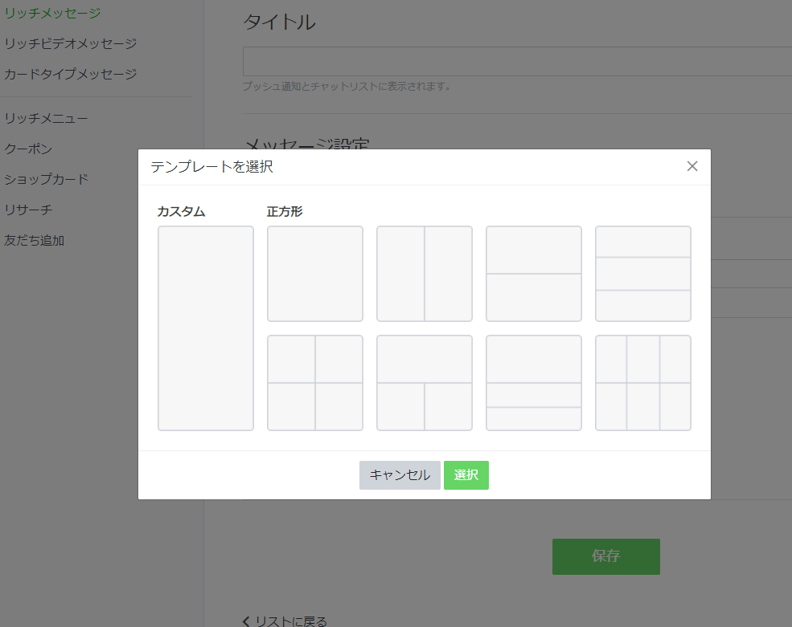Select the two horizontal rows template
792x627 pixels.
pyautogui.click(x=533, y=273)
